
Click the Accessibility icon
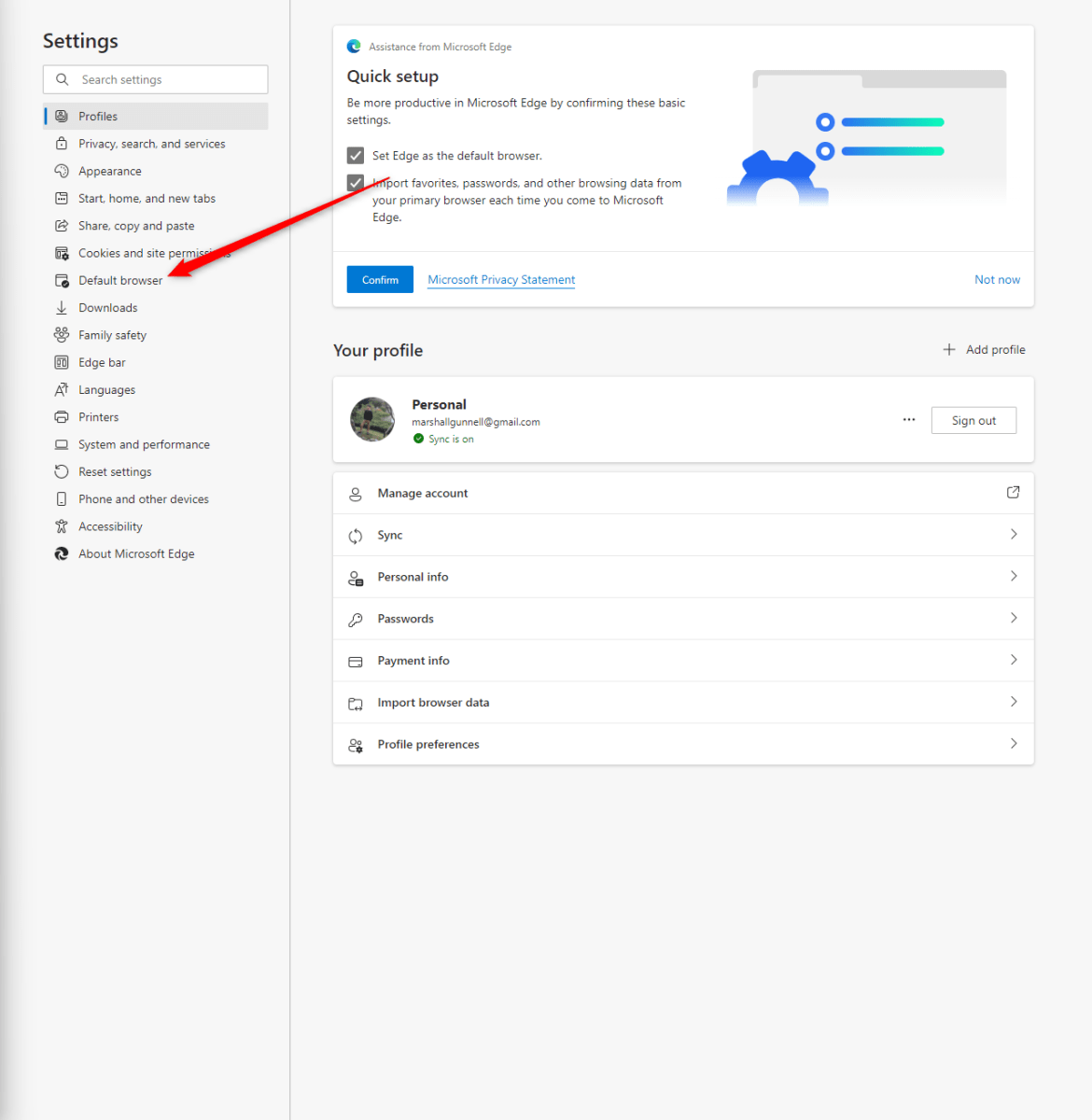(x=62, y=526)
